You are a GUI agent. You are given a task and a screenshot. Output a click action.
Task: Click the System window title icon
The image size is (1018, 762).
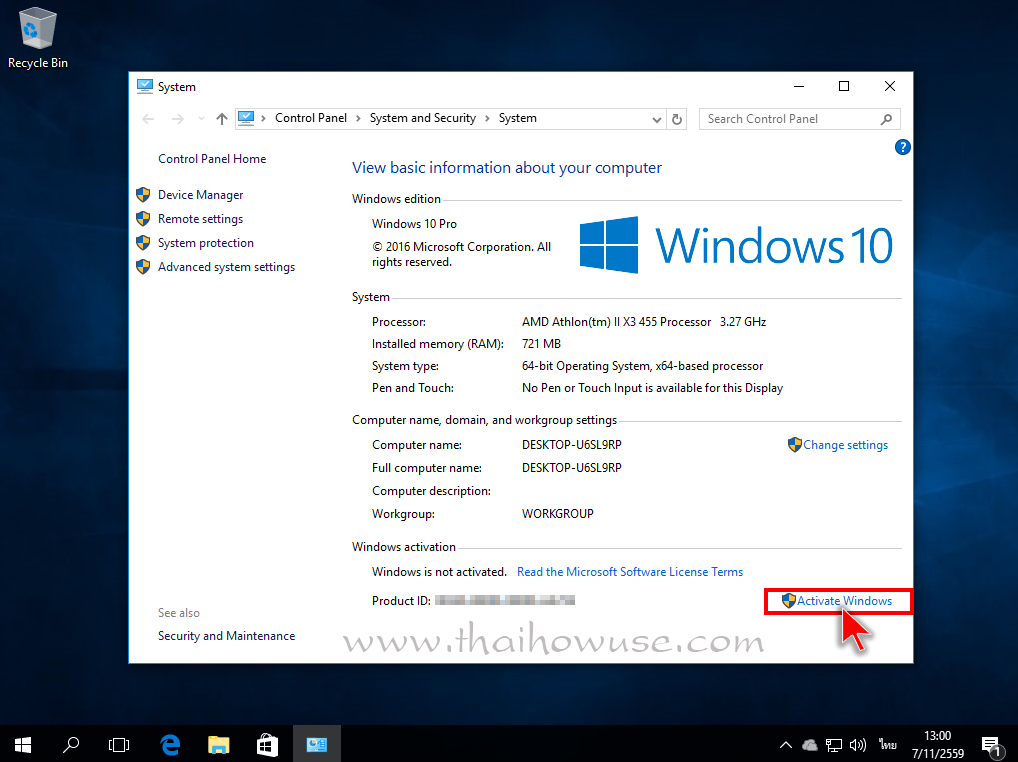145,86
